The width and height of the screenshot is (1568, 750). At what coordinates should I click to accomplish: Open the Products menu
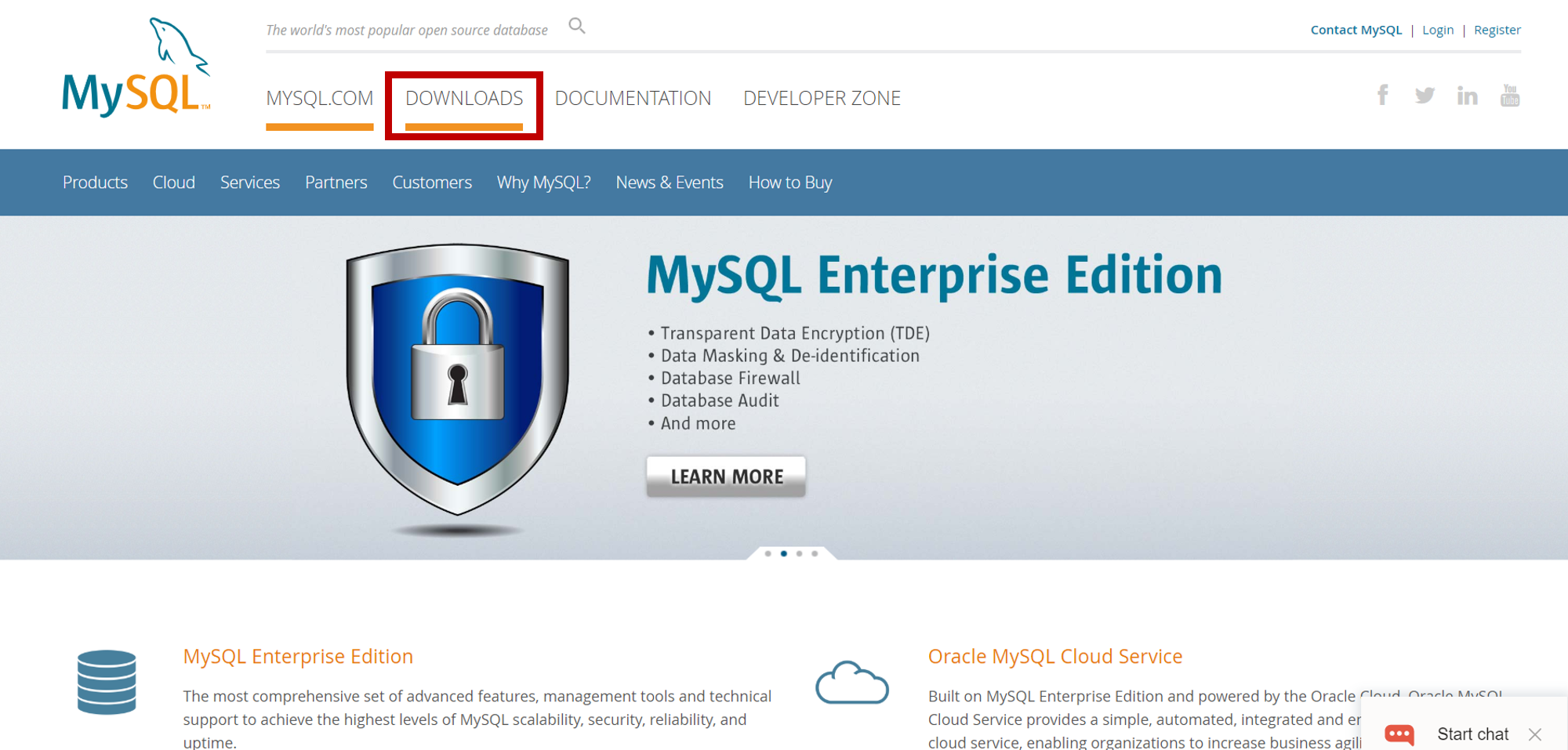pos(95,183)
